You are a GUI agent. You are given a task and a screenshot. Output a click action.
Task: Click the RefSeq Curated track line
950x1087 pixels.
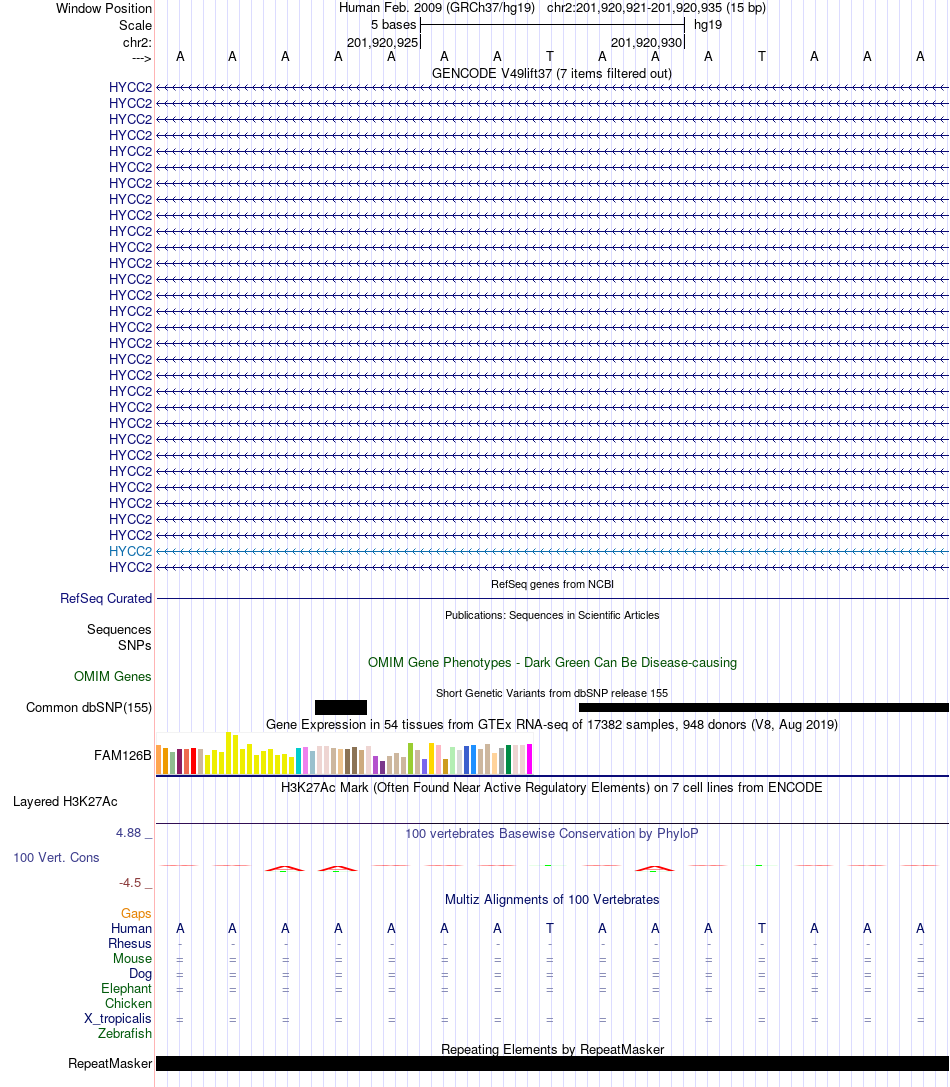[x=552, y=598]
